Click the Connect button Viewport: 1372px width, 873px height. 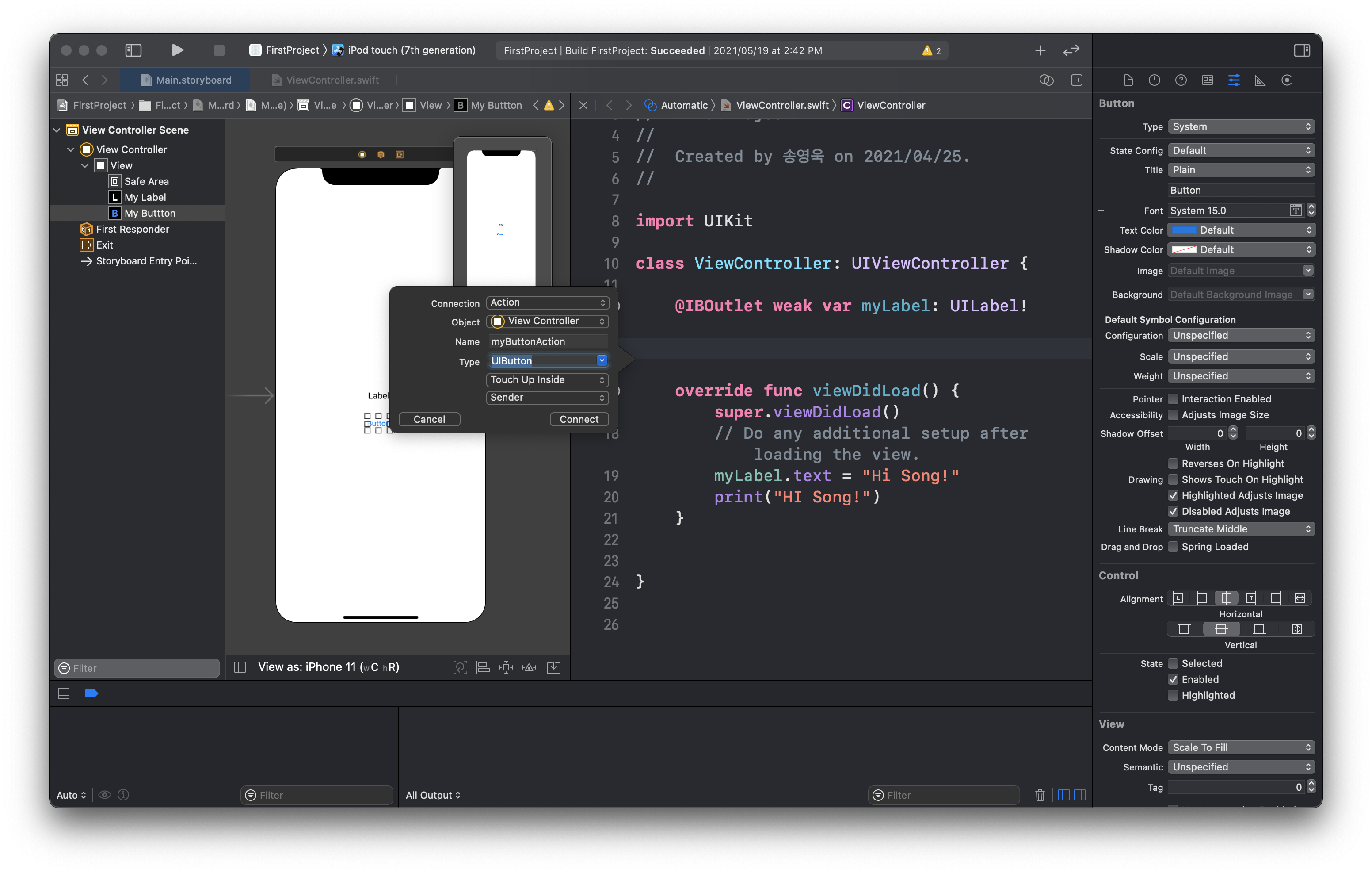point(579,419)
